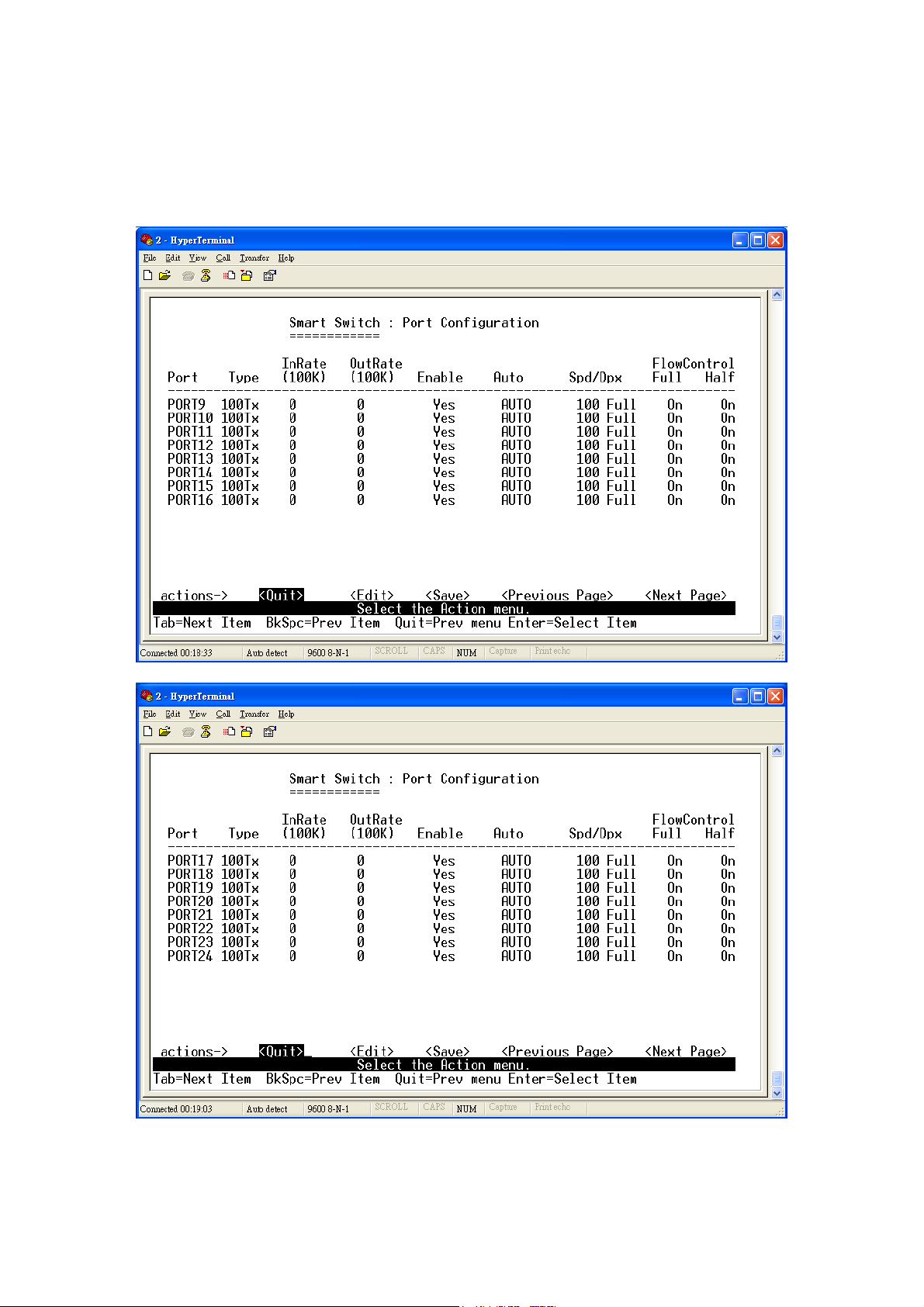Click 'Capture' status in PORT9 window
This screenshot has width=924, height=1307.
click(x=503, y=651)
